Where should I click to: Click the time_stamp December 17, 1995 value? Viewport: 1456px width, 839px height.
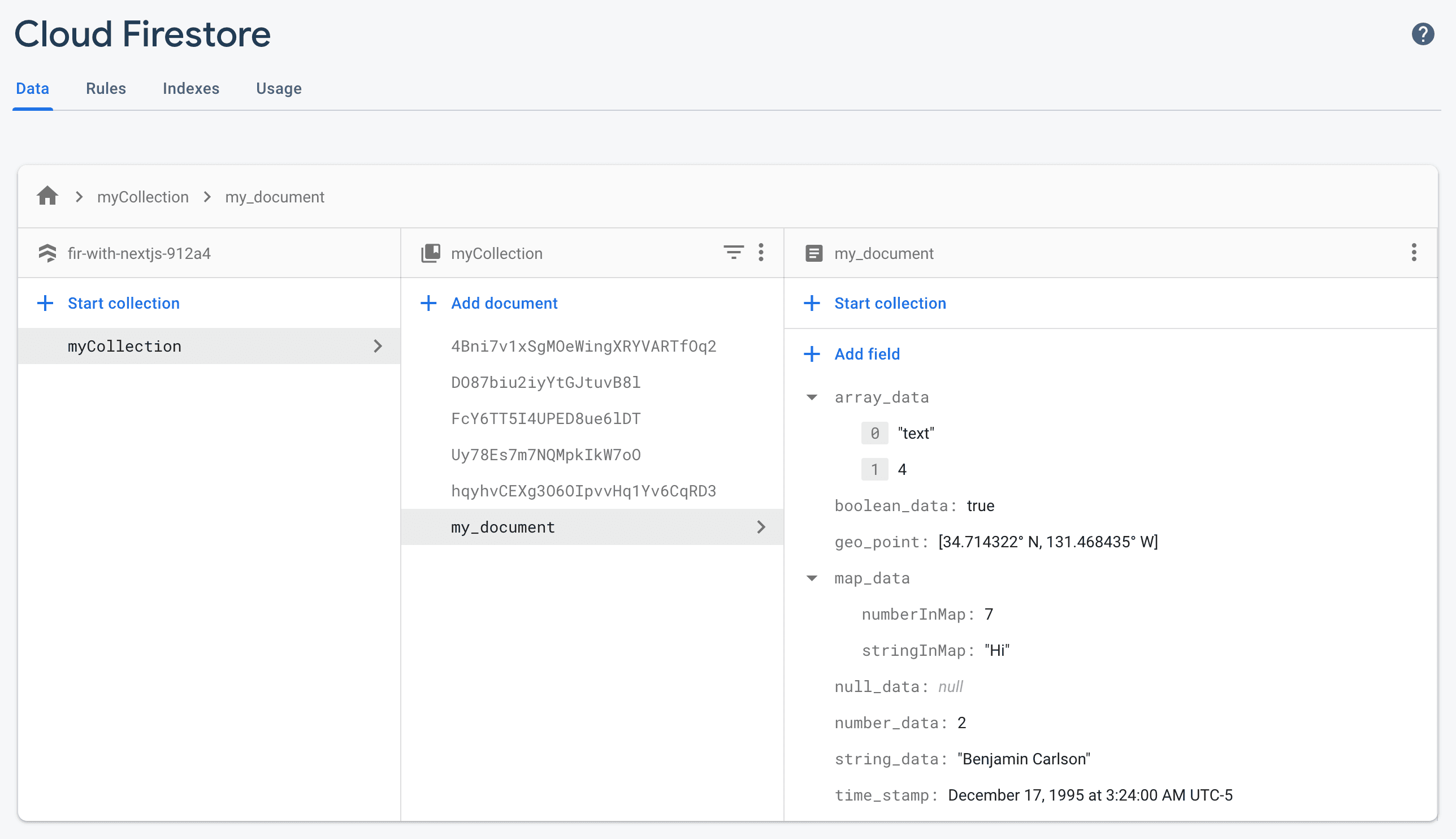coord(1090,795)
